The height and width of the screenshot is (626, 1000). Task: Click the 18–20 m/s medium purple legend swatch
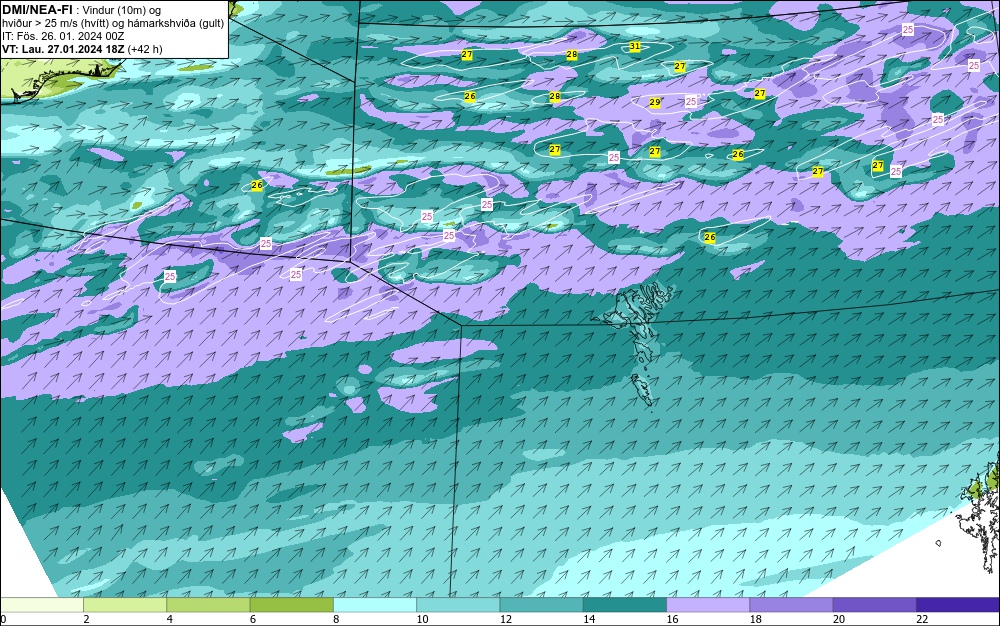pyautogui.click(x=791, y=604)
